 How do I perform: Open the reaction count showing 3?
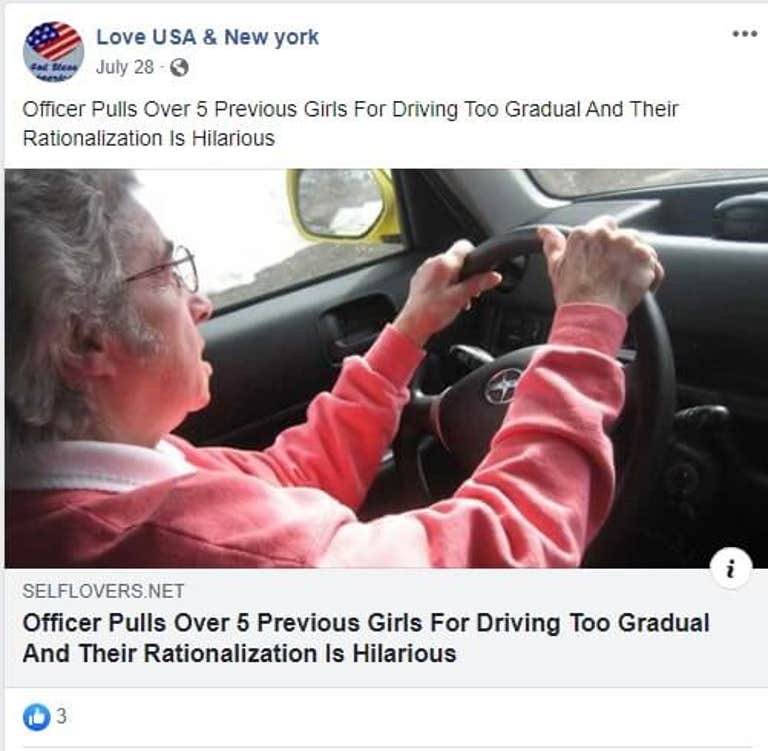[61, 716]
